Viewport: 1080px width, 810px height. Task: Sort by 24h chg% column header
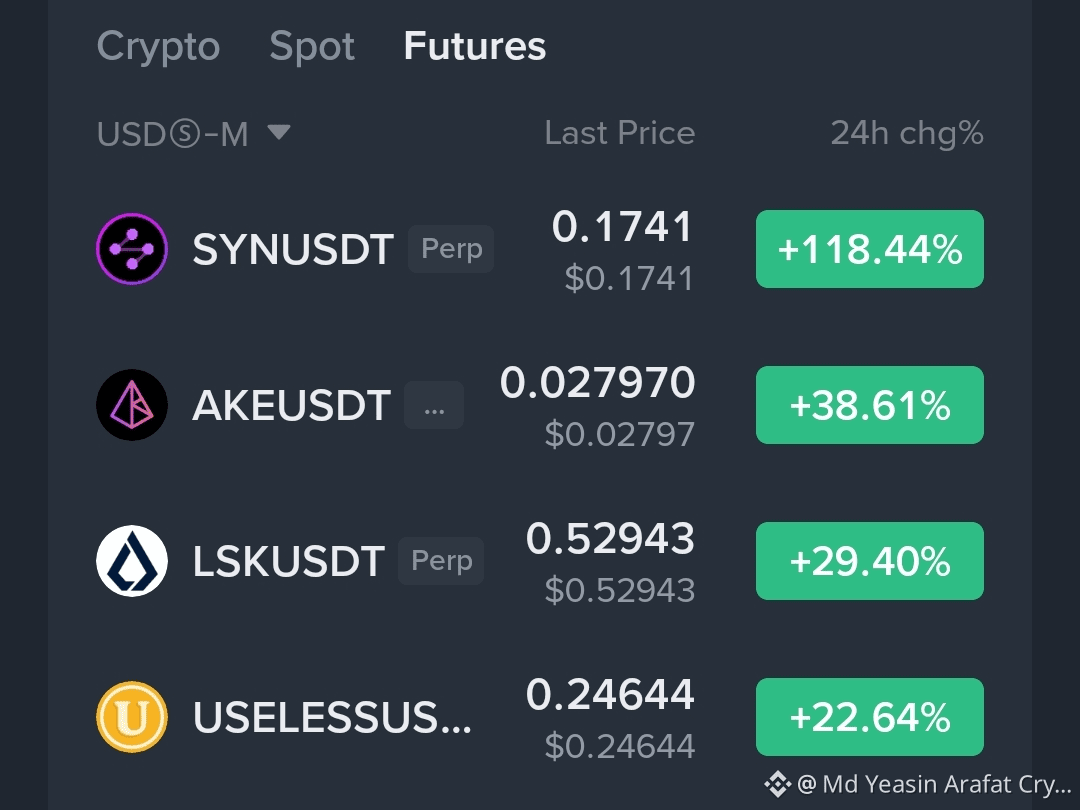click(x=907, y=134)
